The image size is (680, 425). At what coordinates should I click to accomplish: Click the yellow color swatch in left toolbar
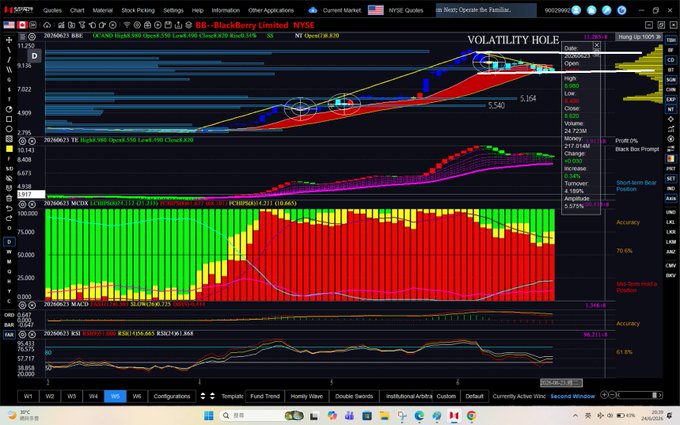[x=9, y=149]
